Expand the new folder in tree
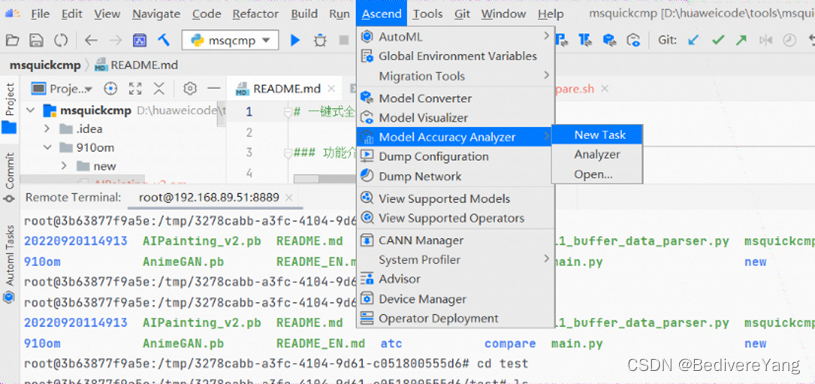Screen dimensions: 815x384 tap(64, 166)
